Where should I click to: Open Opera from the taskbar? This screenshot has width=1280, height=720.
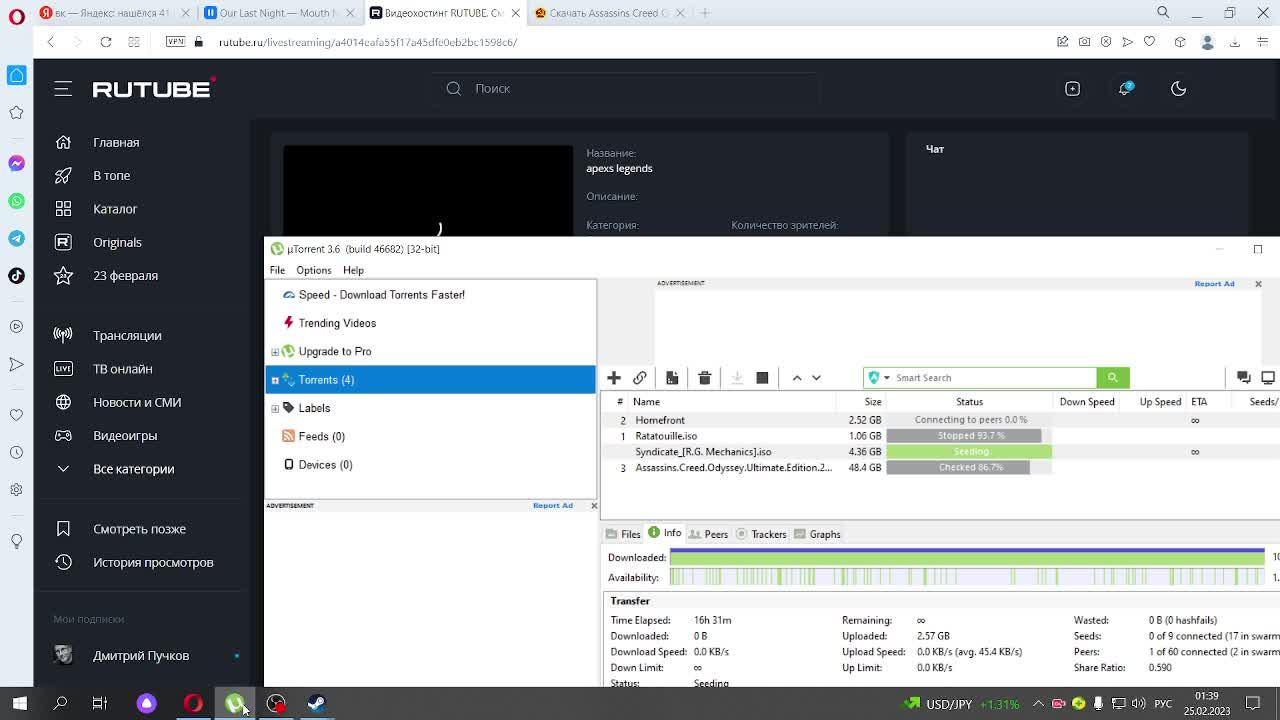coord(193,703)
